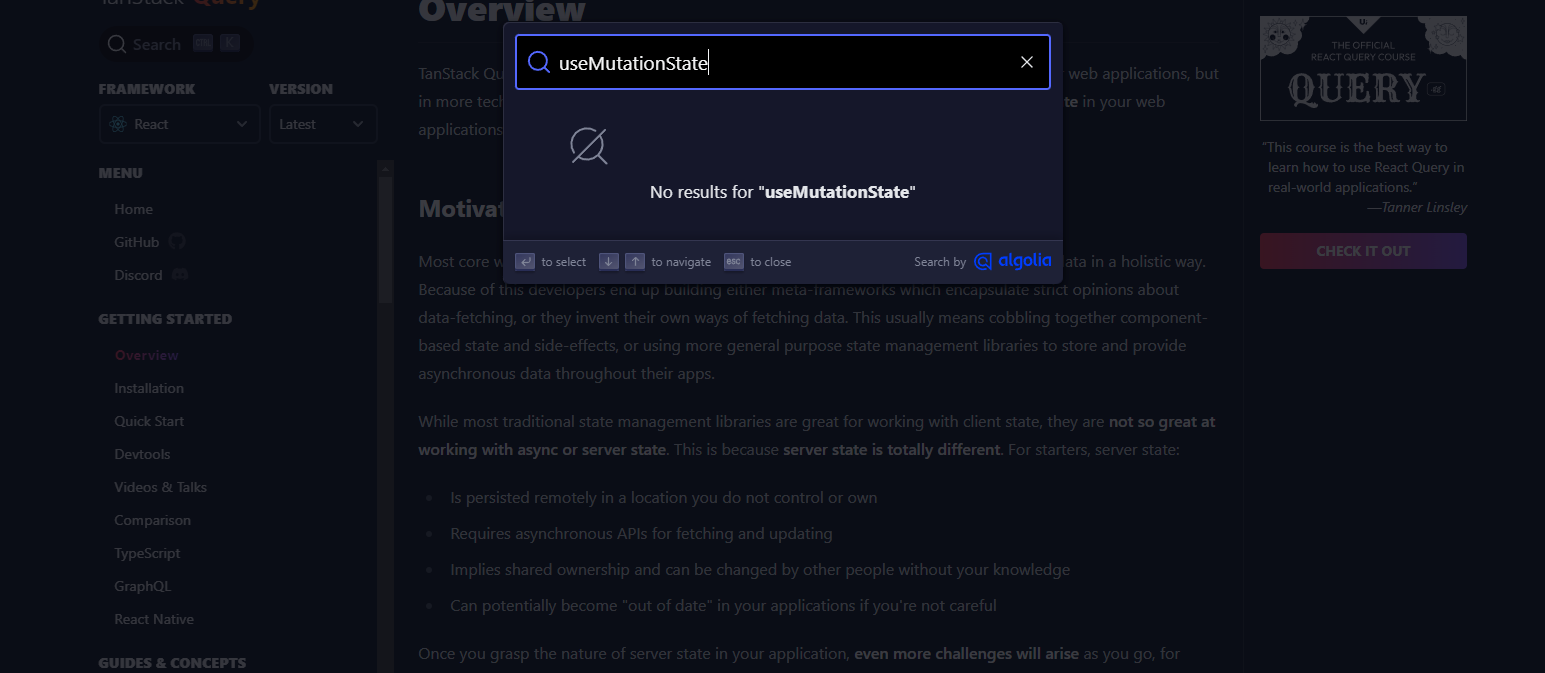This screenshot has width=1545, height=673.
Task: Open the Latest version dropdown
Action: pos(323,124)
